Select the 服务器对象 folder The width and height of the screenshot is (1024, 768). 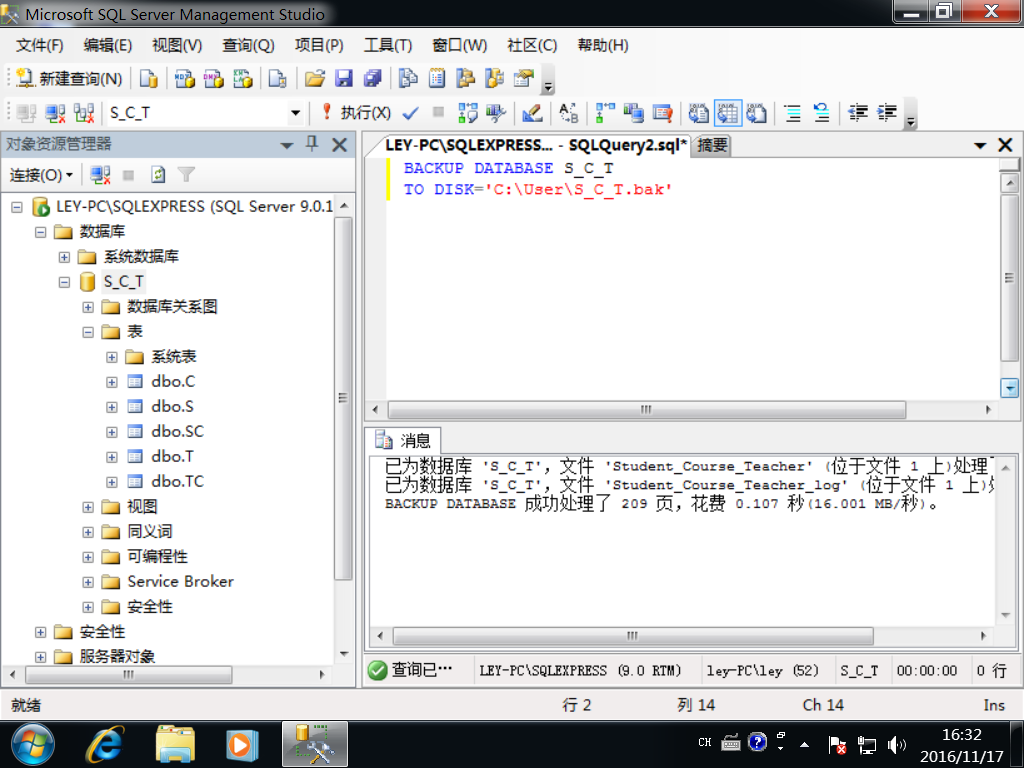point(118,656)
